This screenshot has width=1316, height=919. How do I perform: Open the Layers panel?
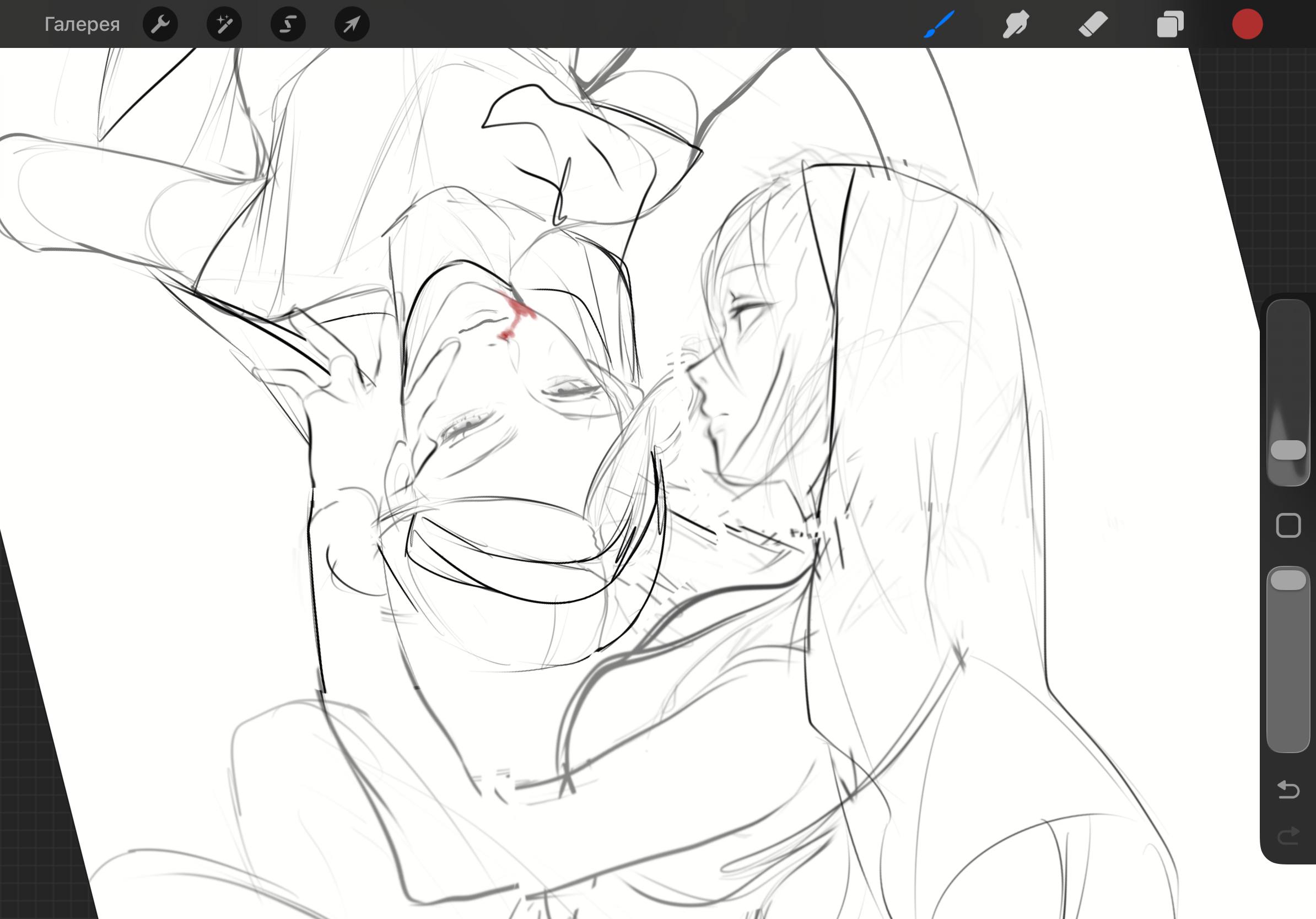coord(1170,24)
